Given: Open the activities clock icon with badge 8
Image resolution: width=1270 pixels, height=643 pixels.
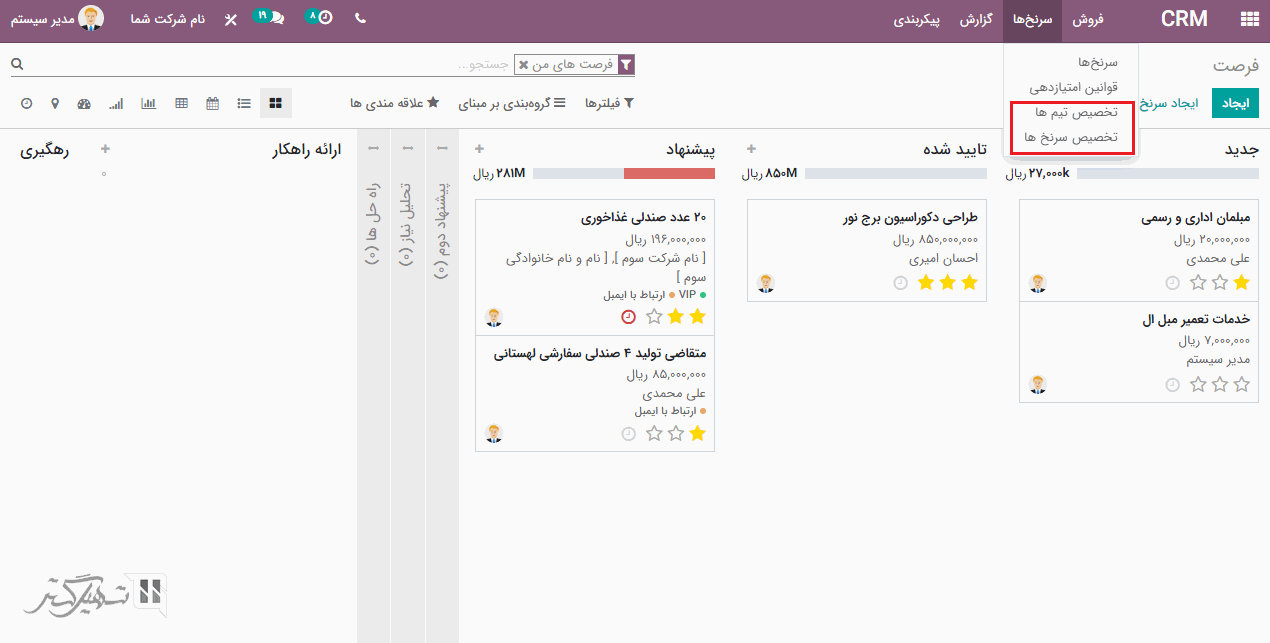Looking at the screenshot, I should (324, 18).
